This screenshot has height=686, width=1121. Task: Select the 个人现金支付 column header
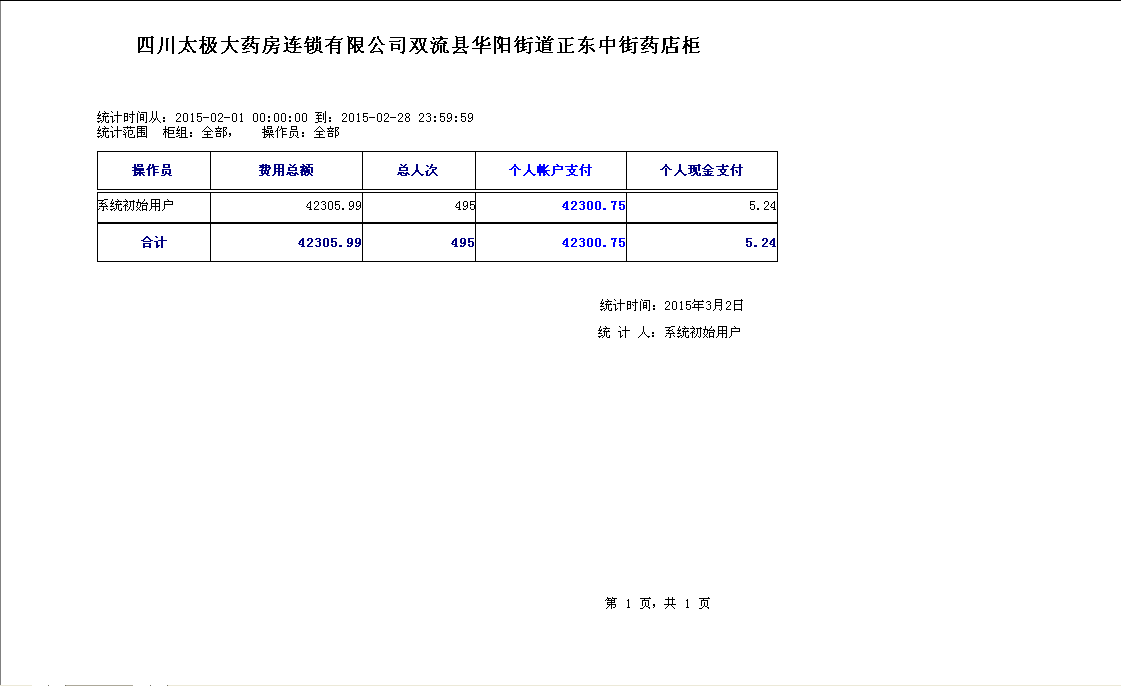tap(701, 170)
